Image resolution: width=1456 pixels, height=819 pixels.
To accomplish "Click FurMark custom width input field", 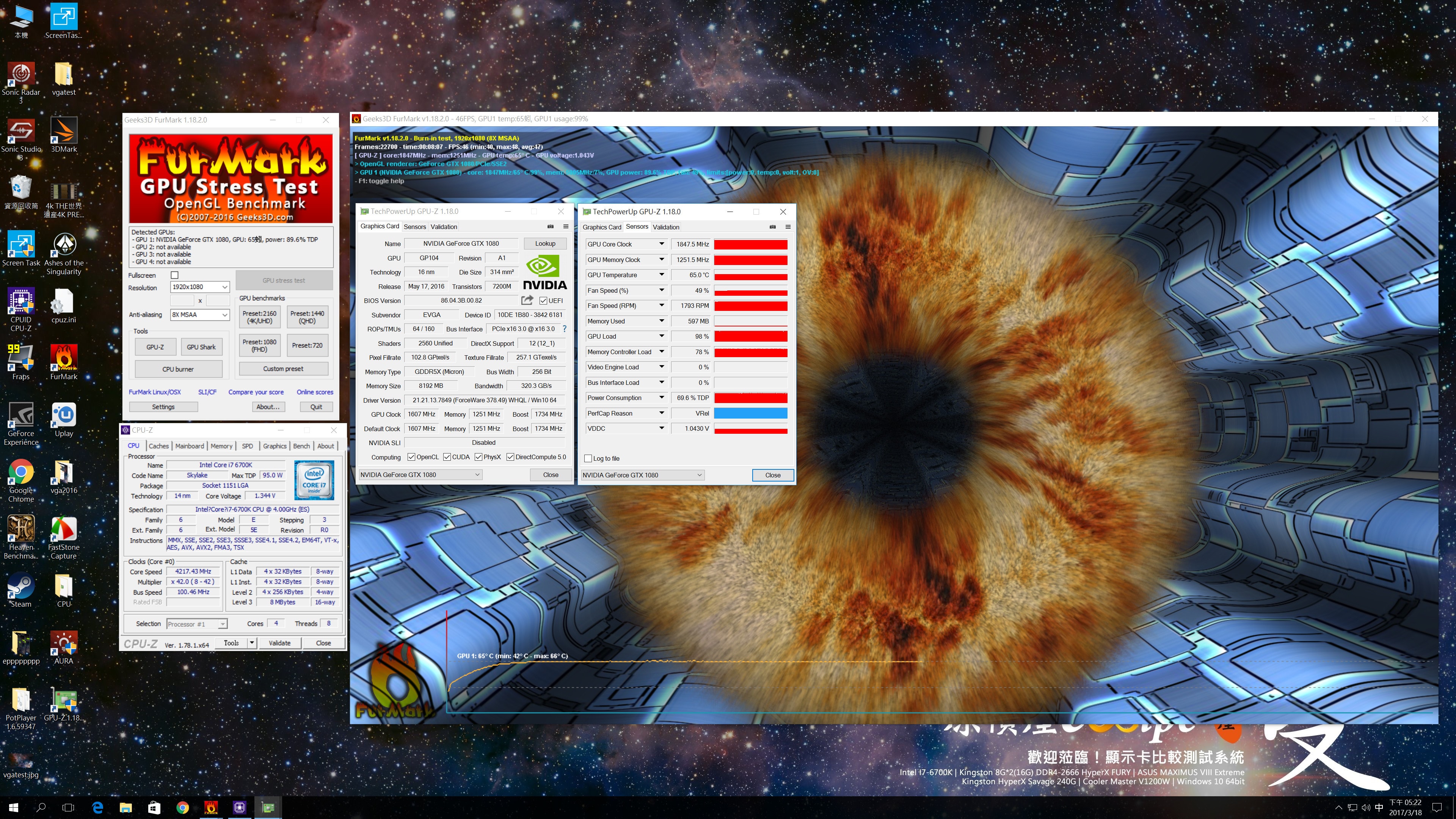I will [x=182, y=301].
